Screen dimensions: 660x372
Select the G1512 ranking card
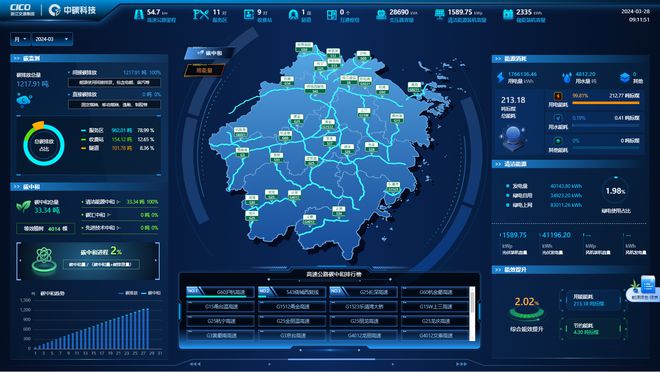tap(292, 307)
